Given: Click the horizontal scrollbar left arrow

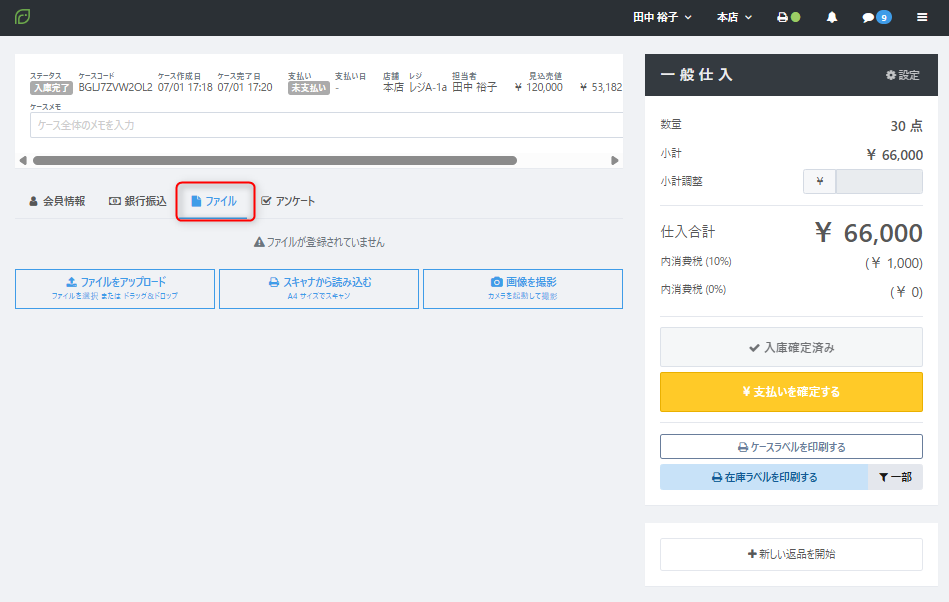Looking at the screenshot, I should tap(23, 160).
